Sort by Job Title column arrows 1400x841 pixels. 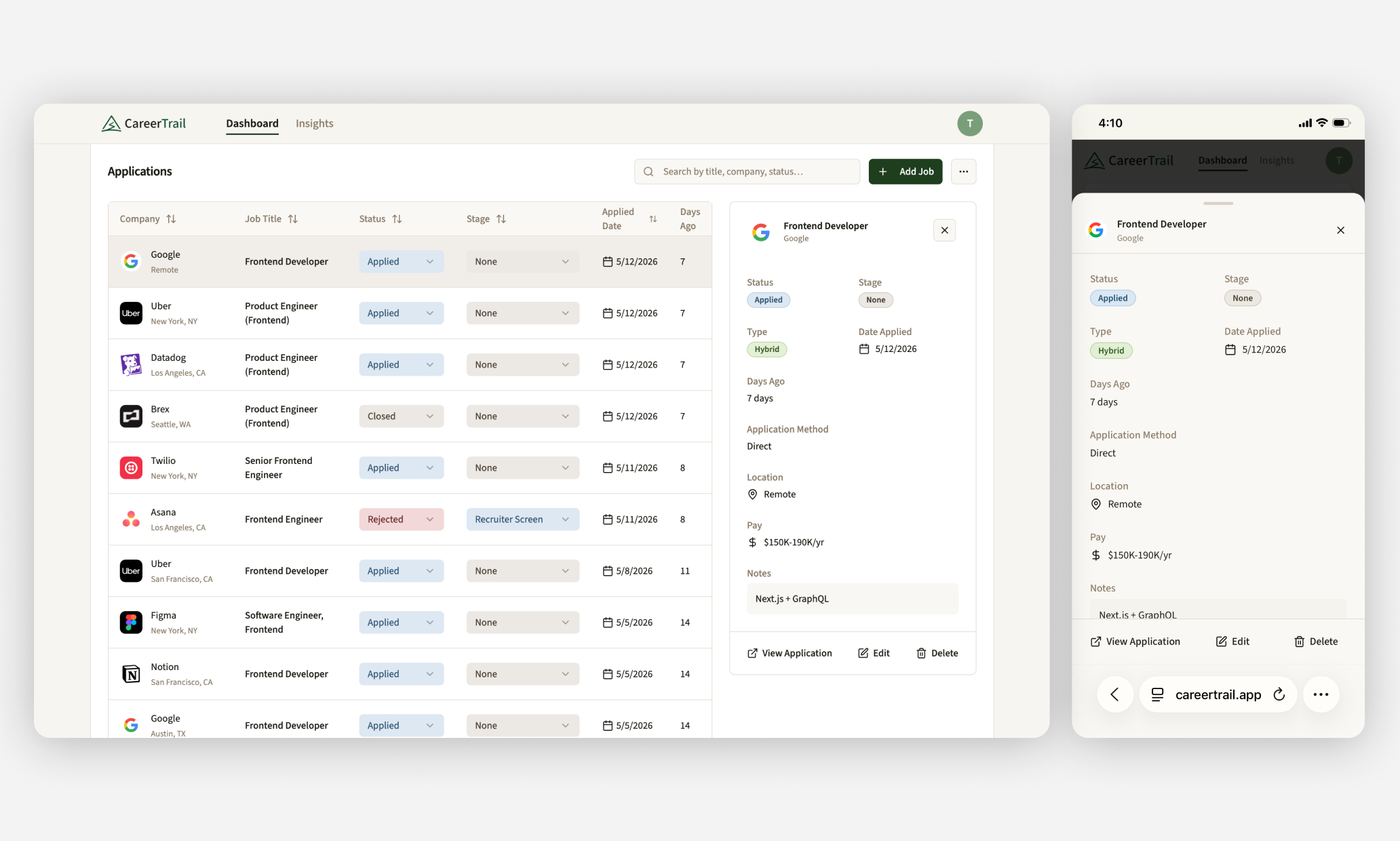(292, 219)
